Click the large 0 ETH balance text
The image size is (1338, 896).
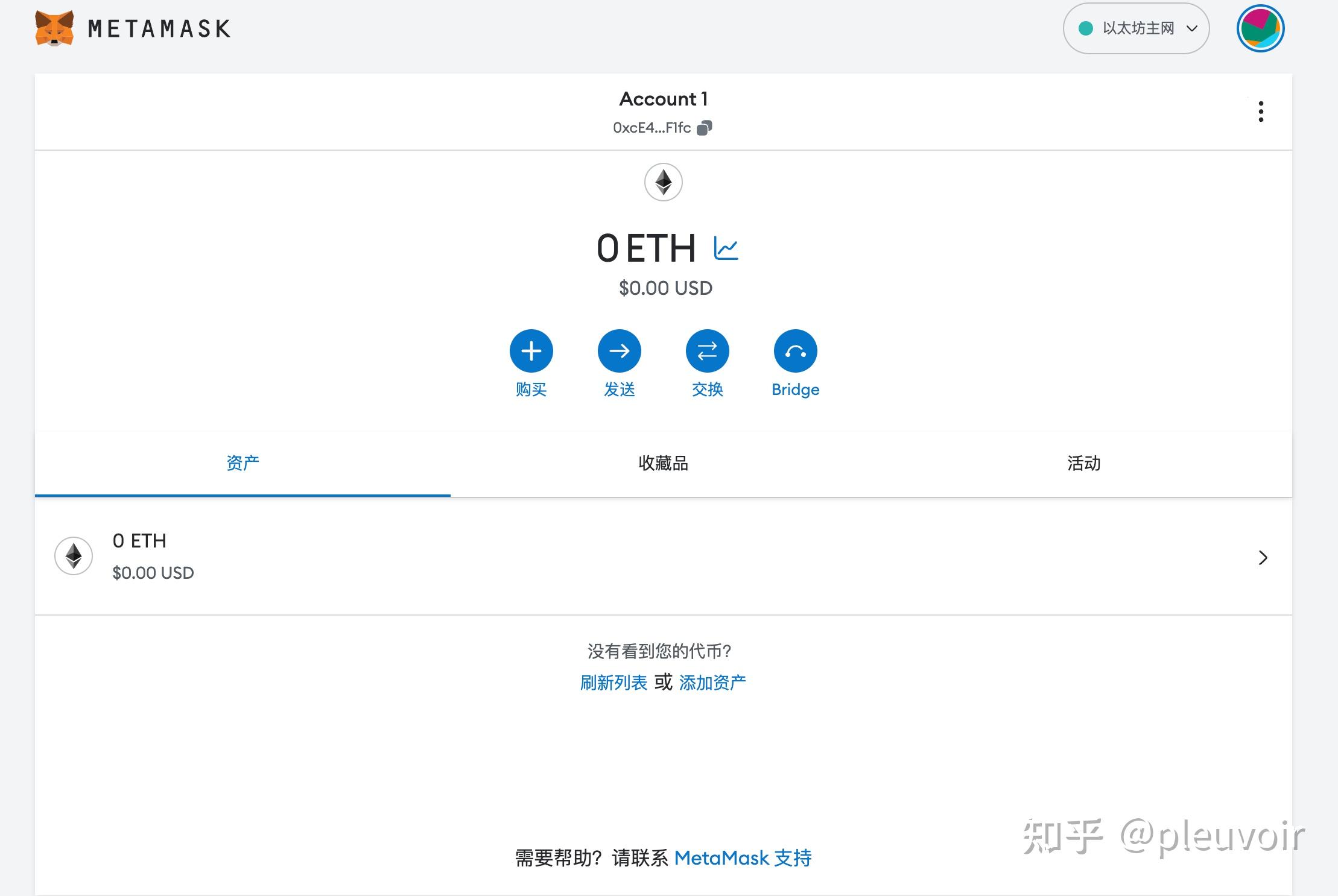pos(646,248)
